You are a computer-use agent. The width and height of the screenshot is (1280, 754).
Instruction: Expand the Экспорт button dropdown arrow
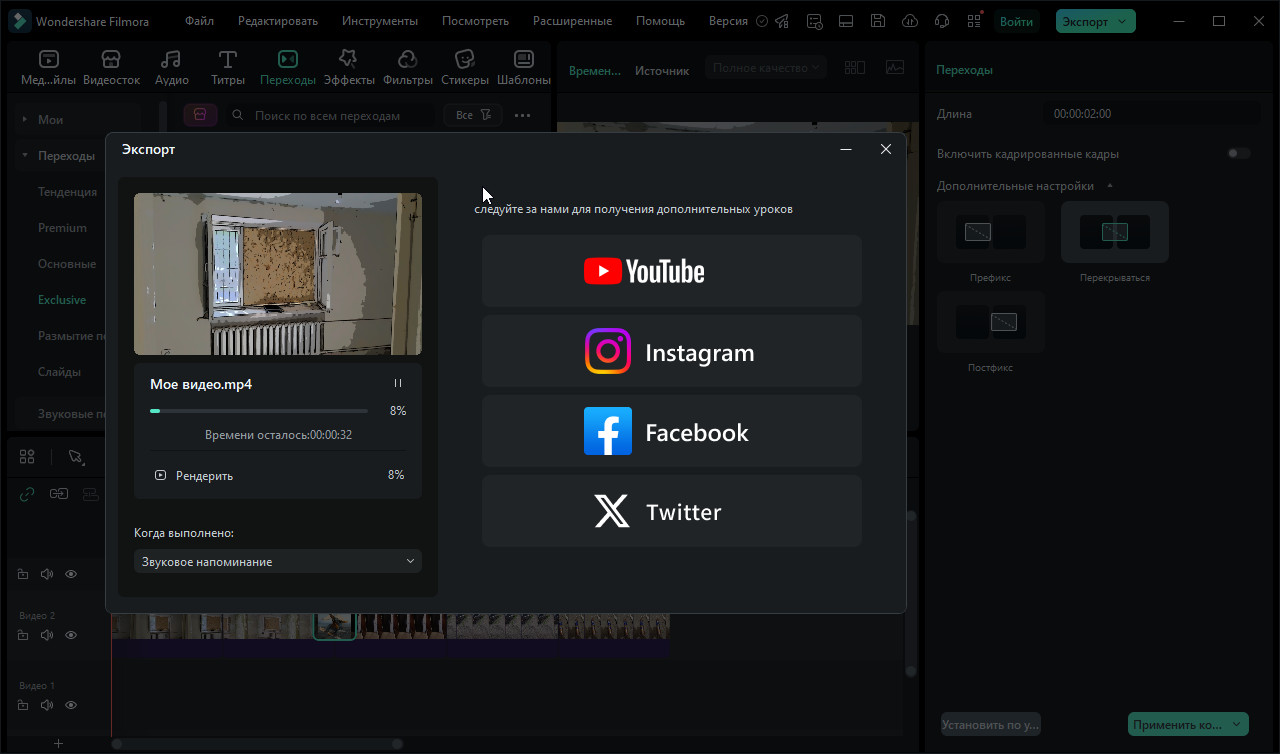pos(1123,21)
